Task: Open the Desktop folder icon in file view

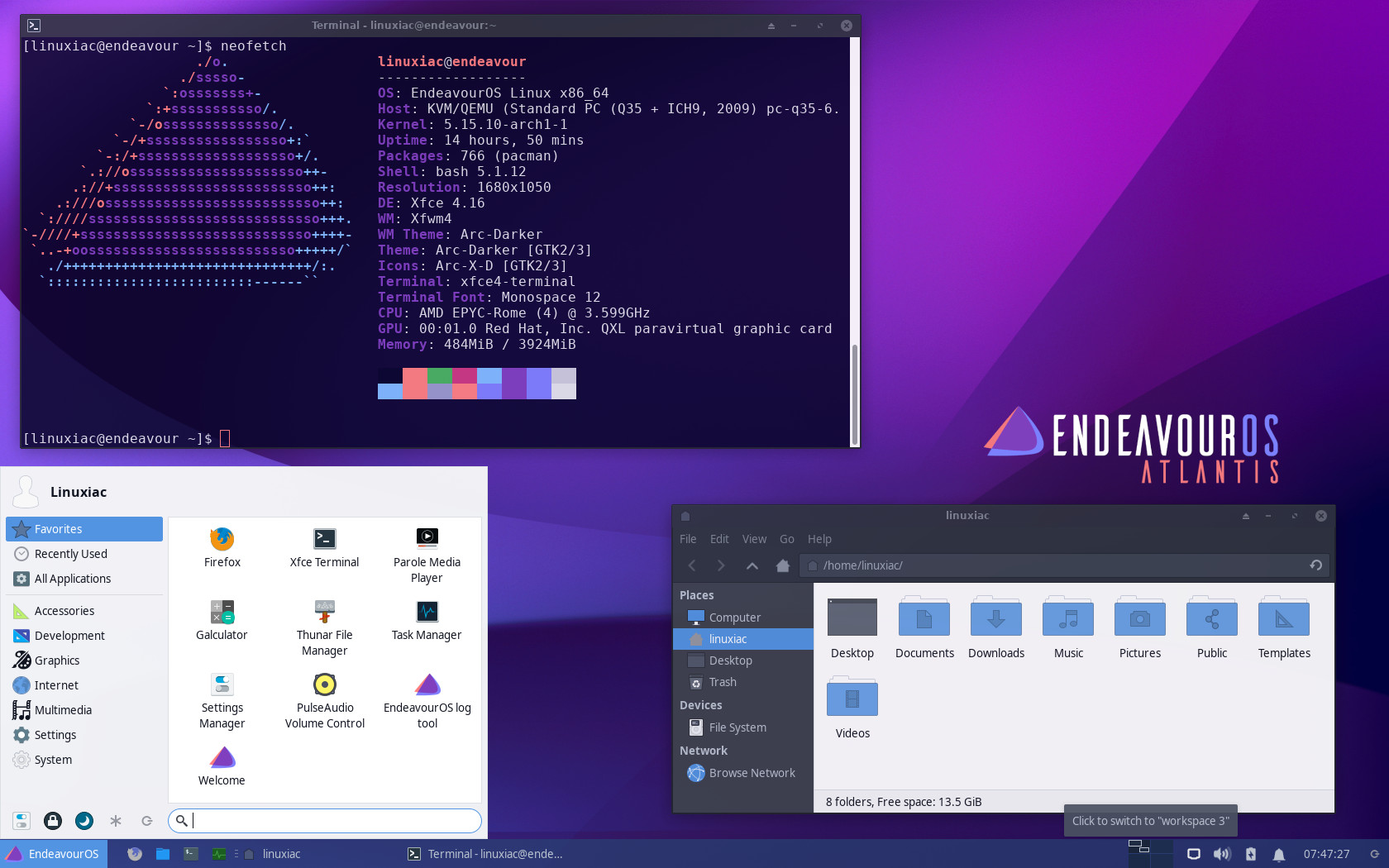Action: click(x=852, y=627)
